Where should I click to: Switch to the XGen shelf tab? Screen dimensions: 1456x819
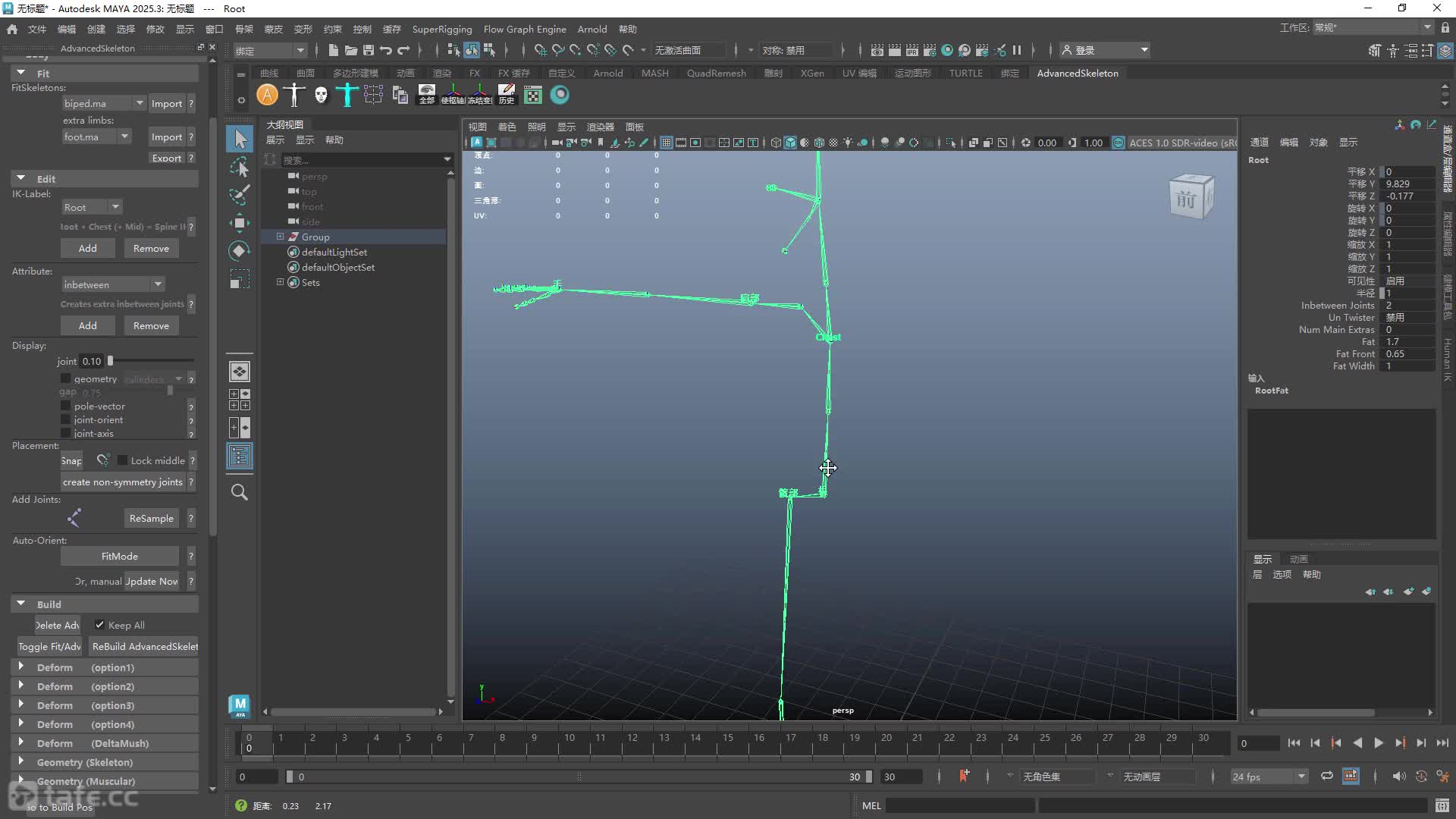(811, 73)
